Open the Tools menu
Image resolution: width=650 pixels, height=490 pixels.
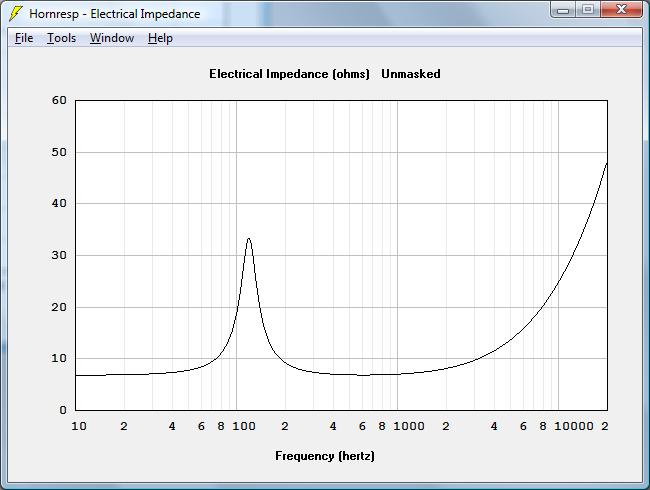click(x=61, y=38)
